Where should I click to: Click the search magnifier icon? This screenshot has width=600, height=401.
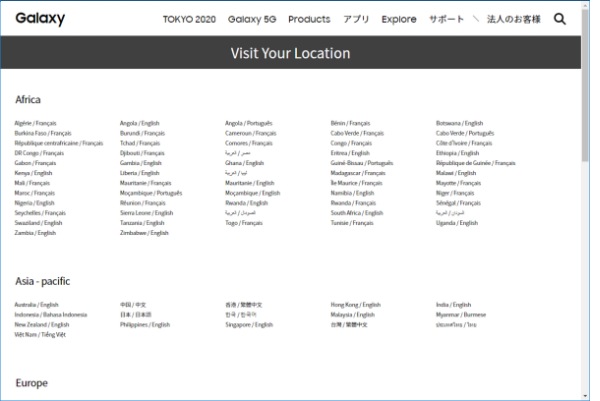(559, 19)
